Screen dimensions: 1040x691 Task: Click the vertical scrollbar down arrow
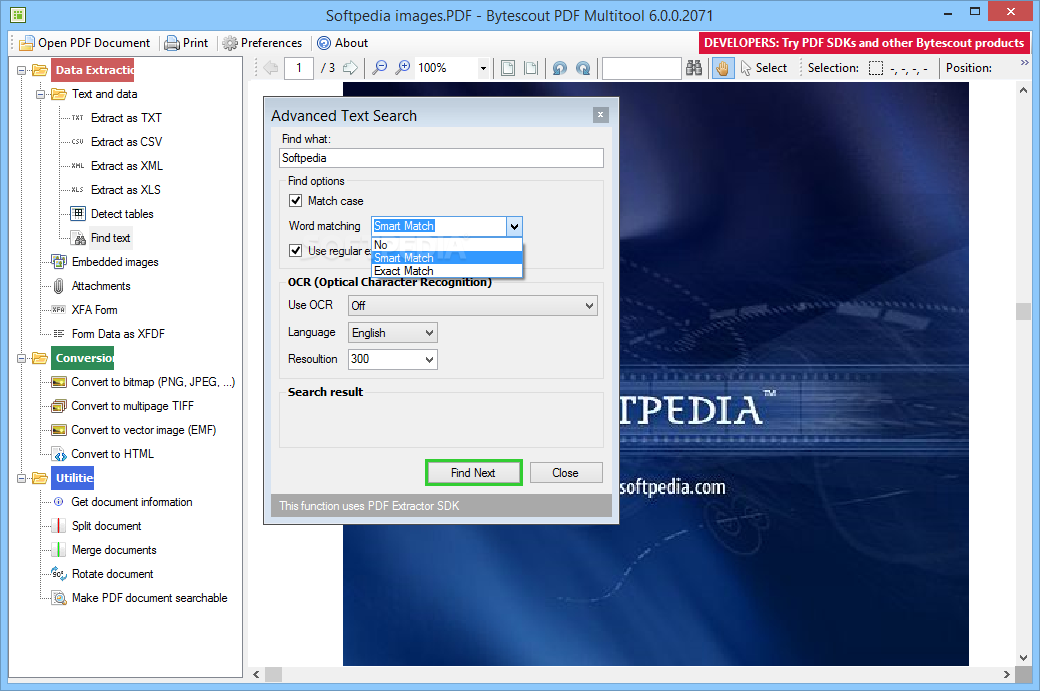click(1023, 658)
